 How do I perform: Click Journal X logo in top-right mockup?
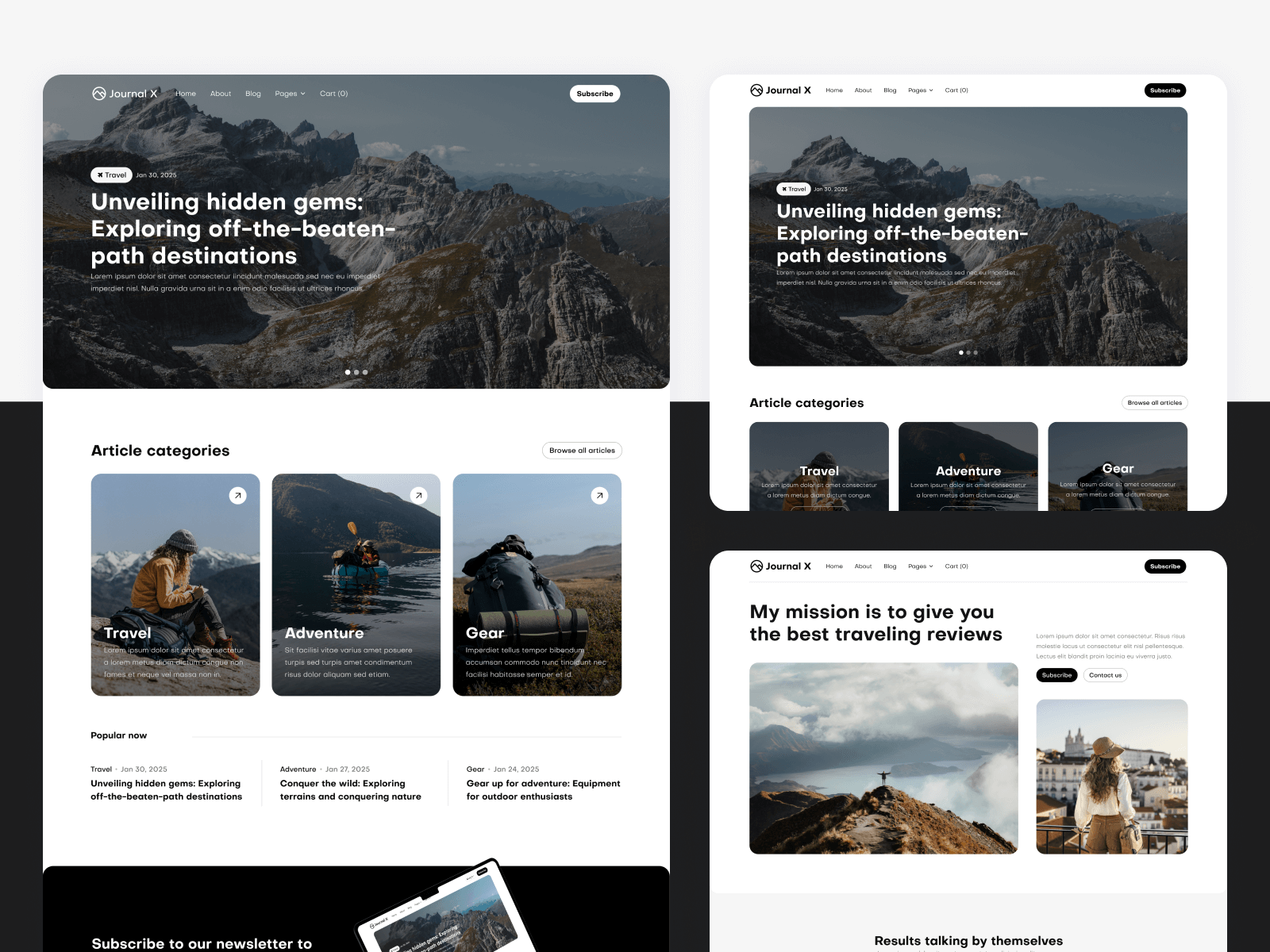[x=780, y=90]
